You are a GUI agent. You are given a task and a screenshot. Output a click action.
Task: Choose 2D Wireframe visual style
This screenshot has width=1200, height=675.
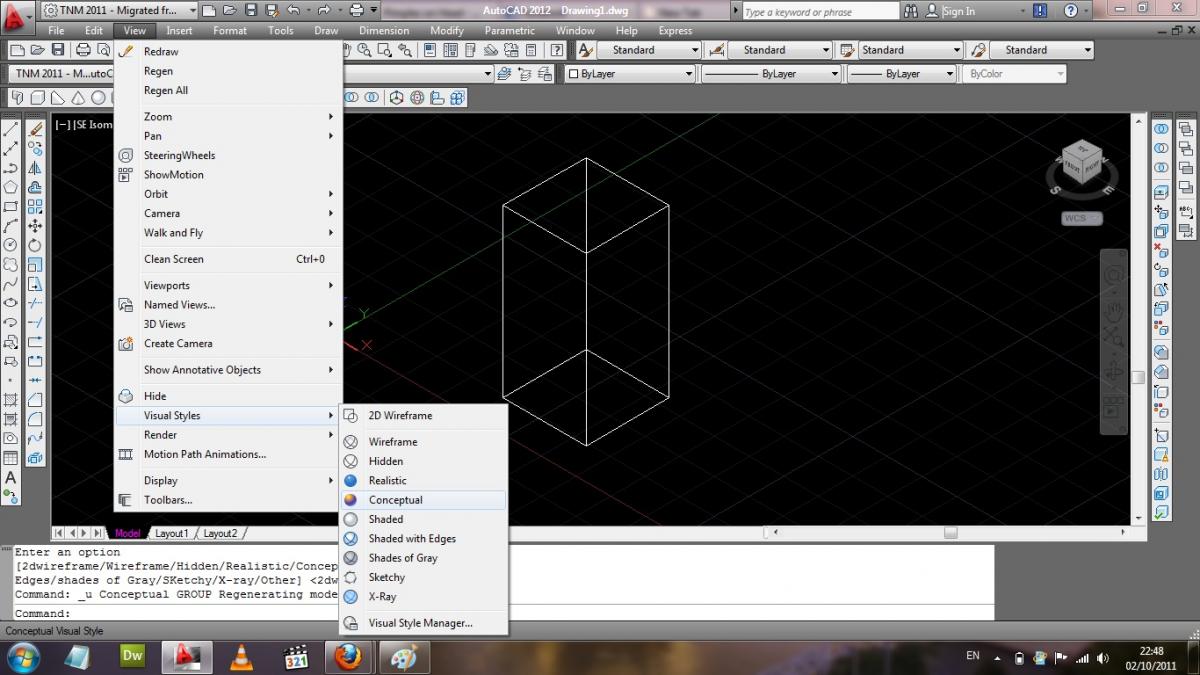tap(423, 416)
